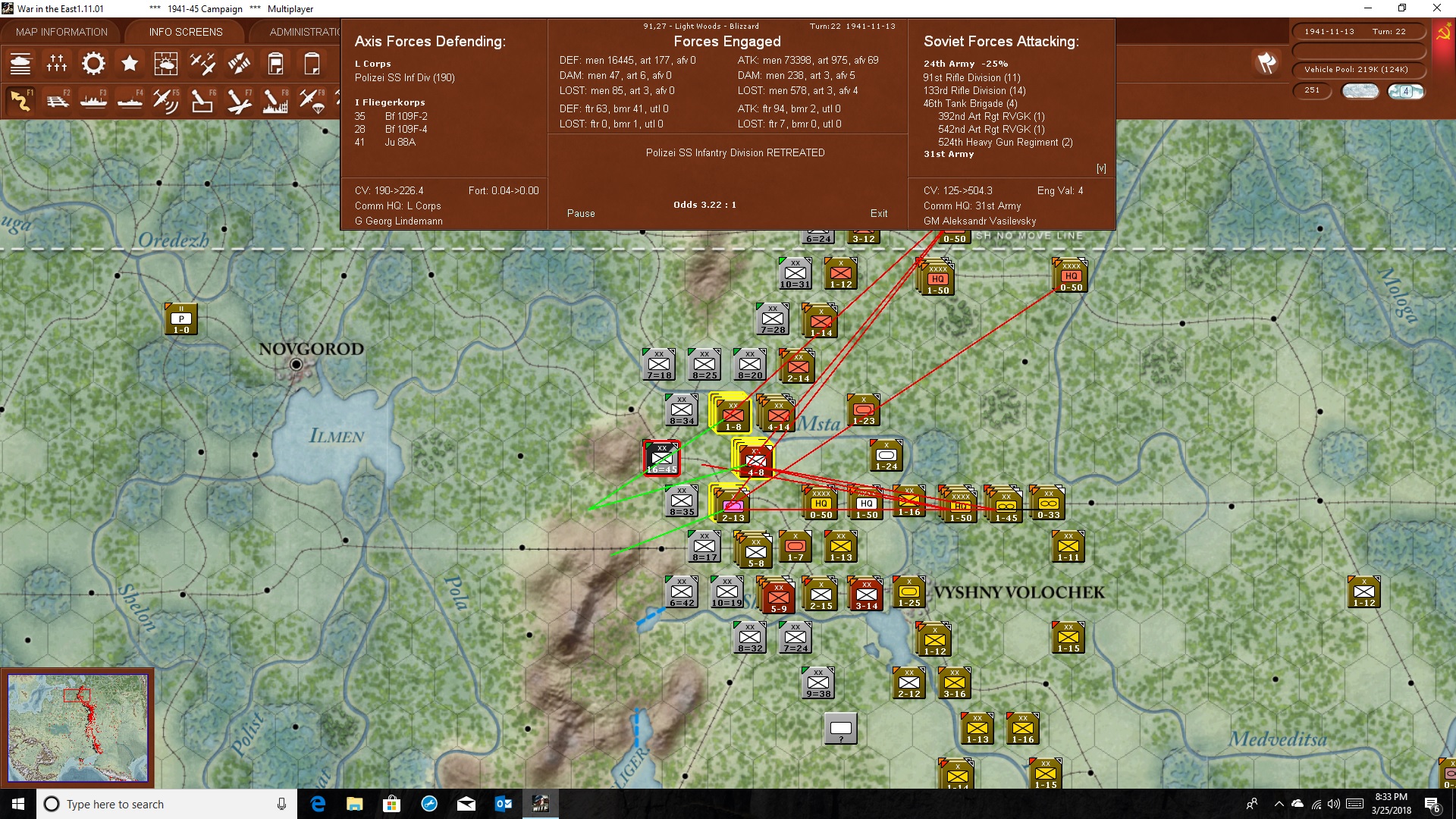Screen dimensions: 1456x819
Task: Open the MAP INFORMATION tab
Action: click(61, 32)
